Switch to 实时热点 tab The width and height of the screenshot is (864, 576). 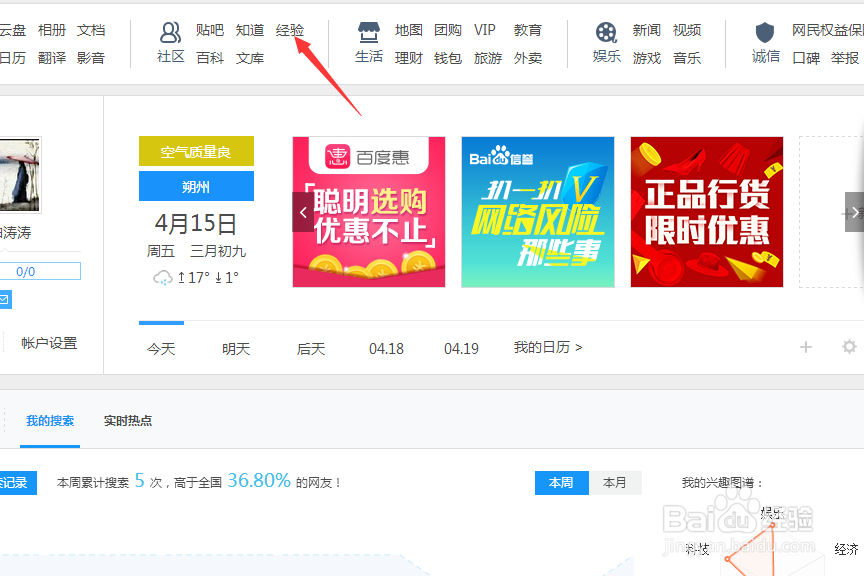click(x=128, y=421)
